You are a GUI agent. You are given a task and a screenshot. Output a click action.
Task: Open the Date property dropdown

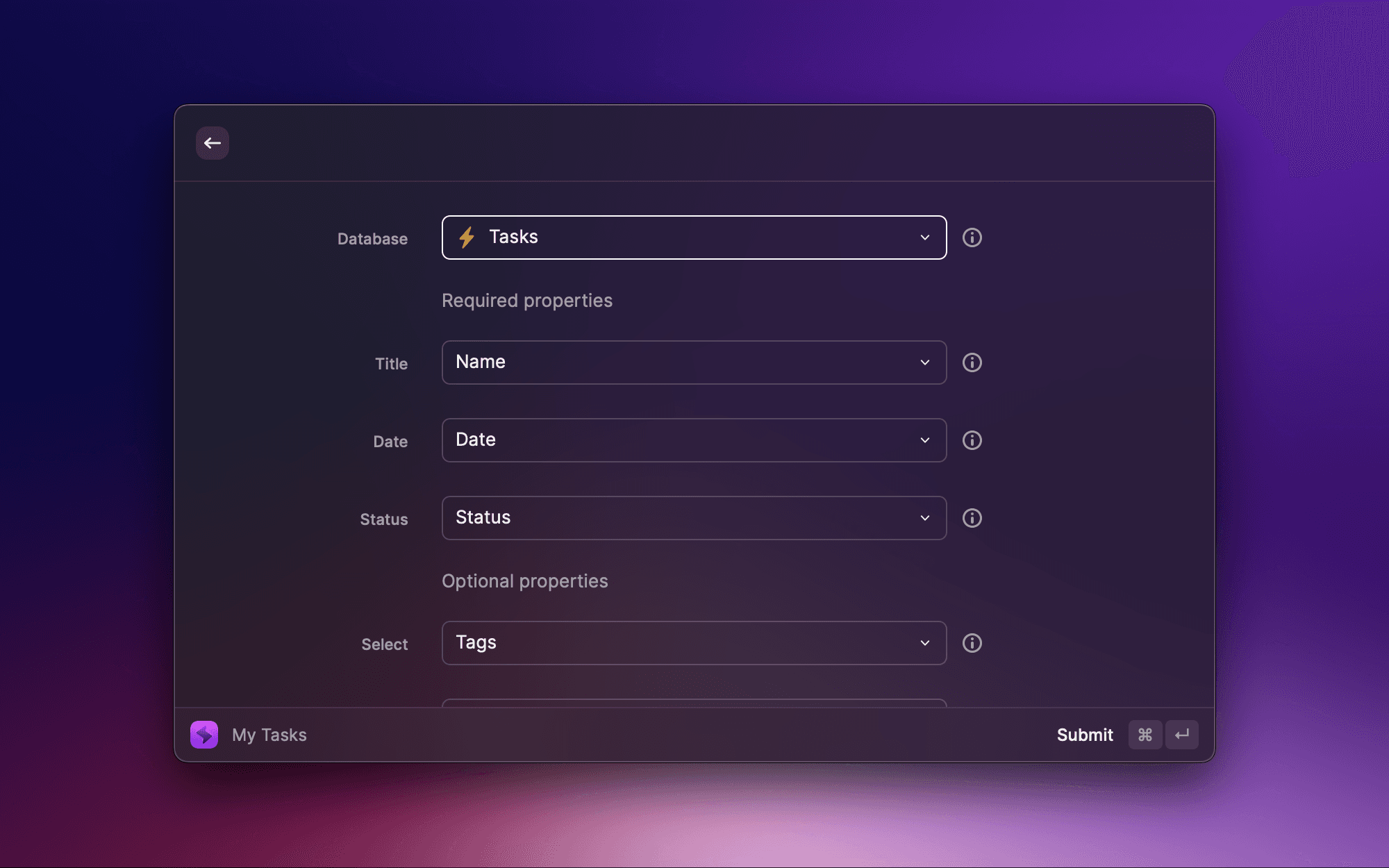pos(694,440)
